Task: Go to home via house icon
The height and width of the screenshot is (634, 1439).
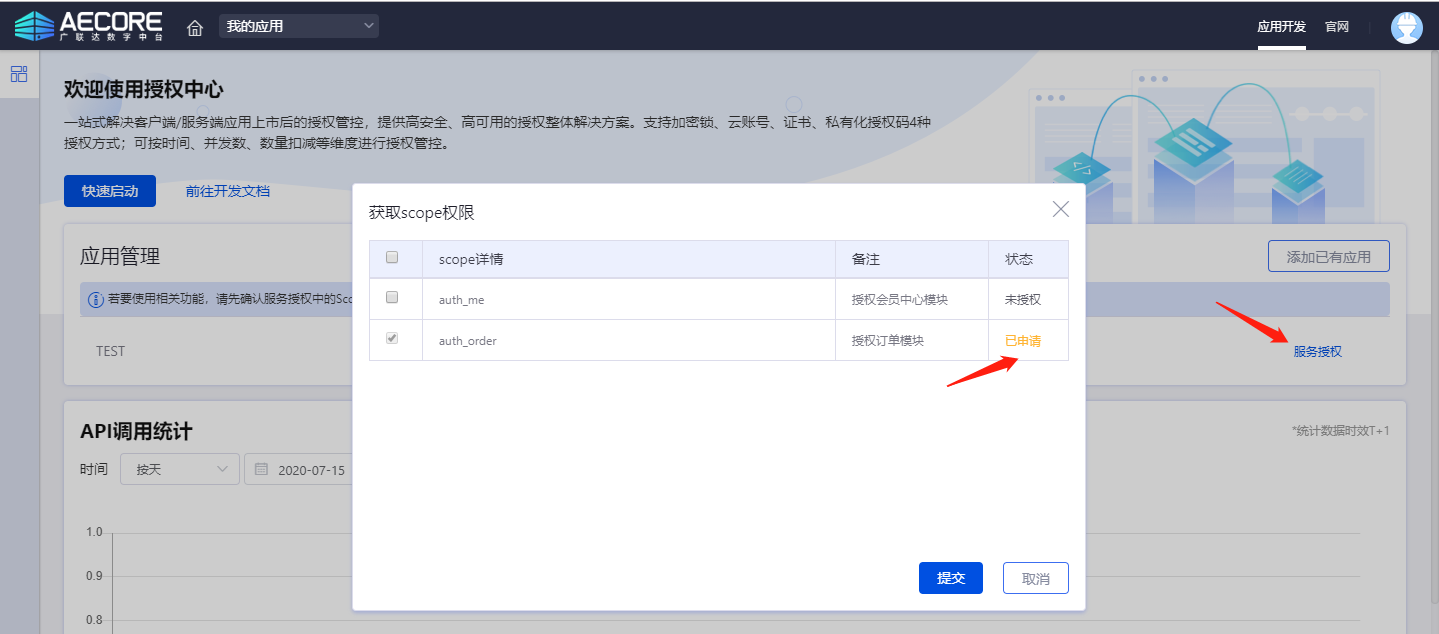Action: point(195,27)
